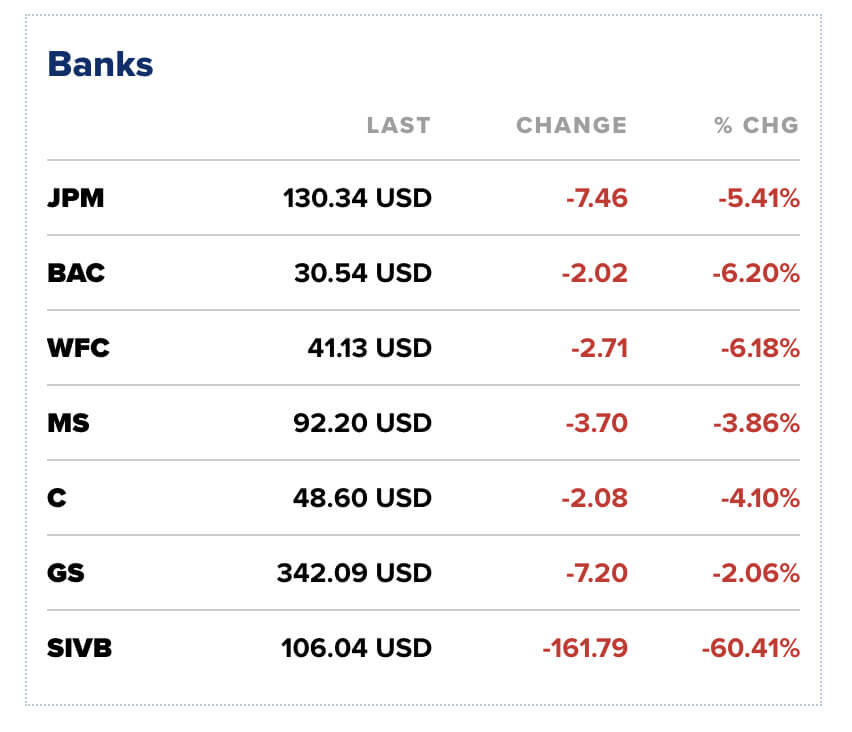This screenshot has width=852, height=732.
Task: Select the MS ticker symbol
Action: pyautogui.click(x=68, y=423)
